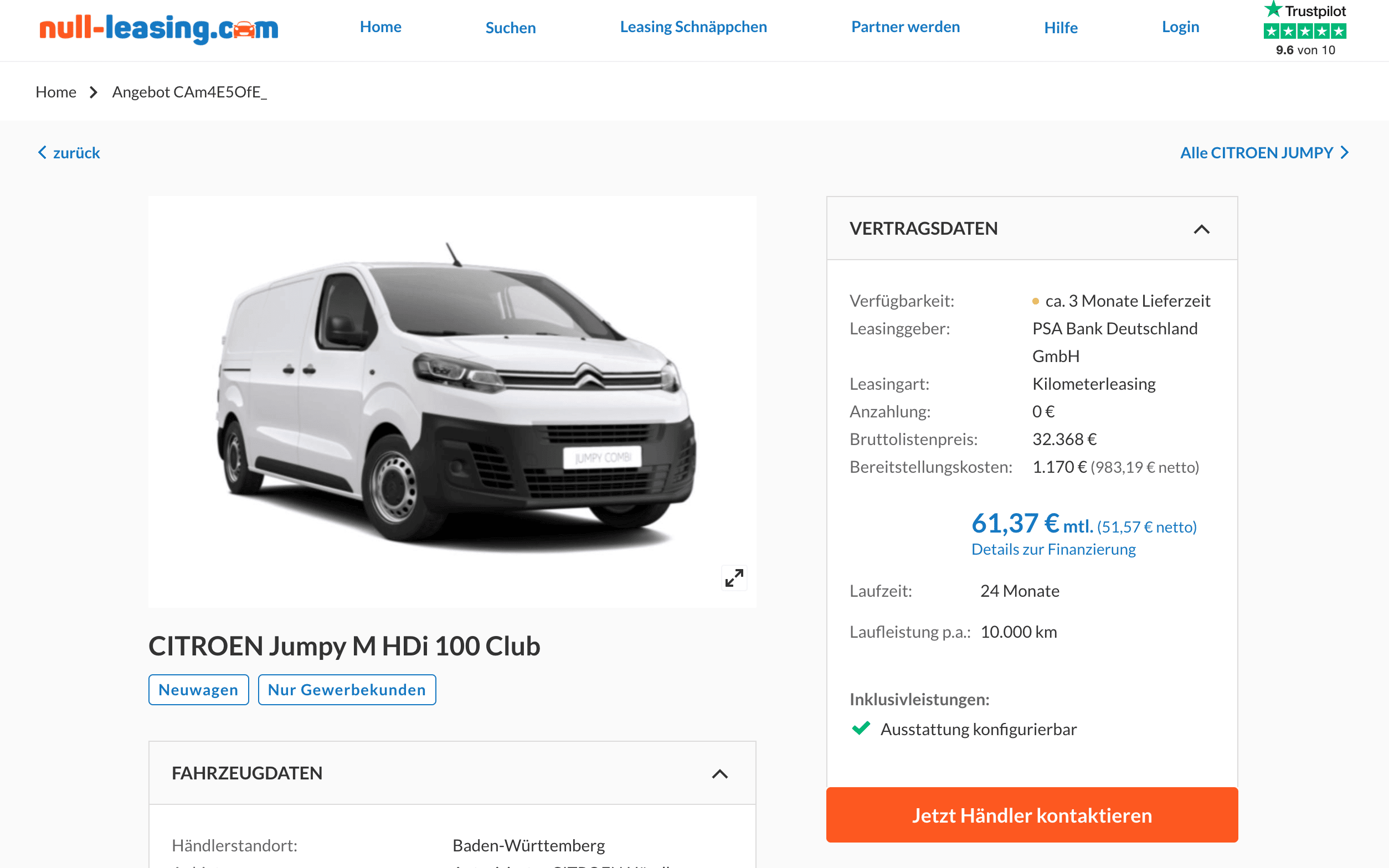
Task: Click the Login link
Action: pos(1180,27)
